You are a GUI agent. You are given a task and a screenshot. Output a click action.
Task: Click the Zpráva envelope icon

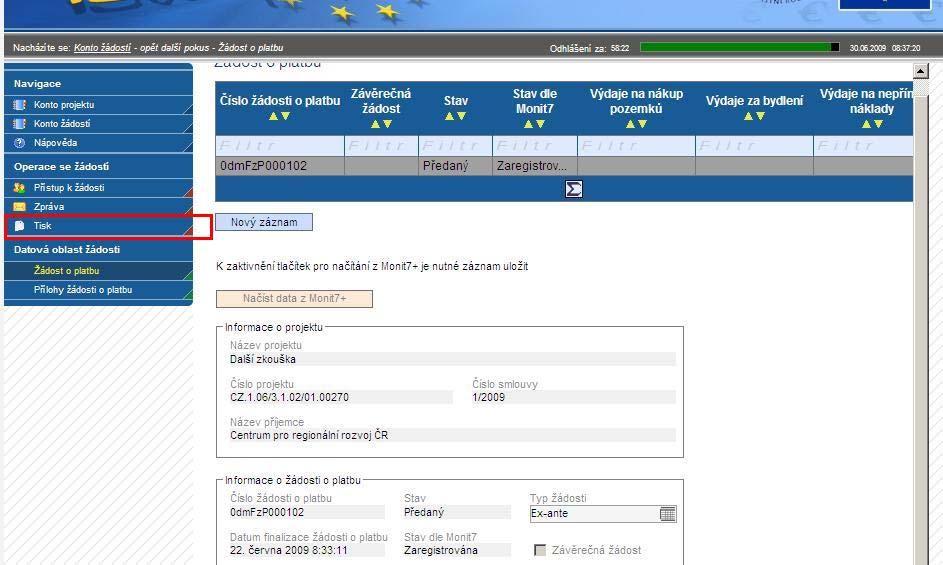(x=19, y=206)
